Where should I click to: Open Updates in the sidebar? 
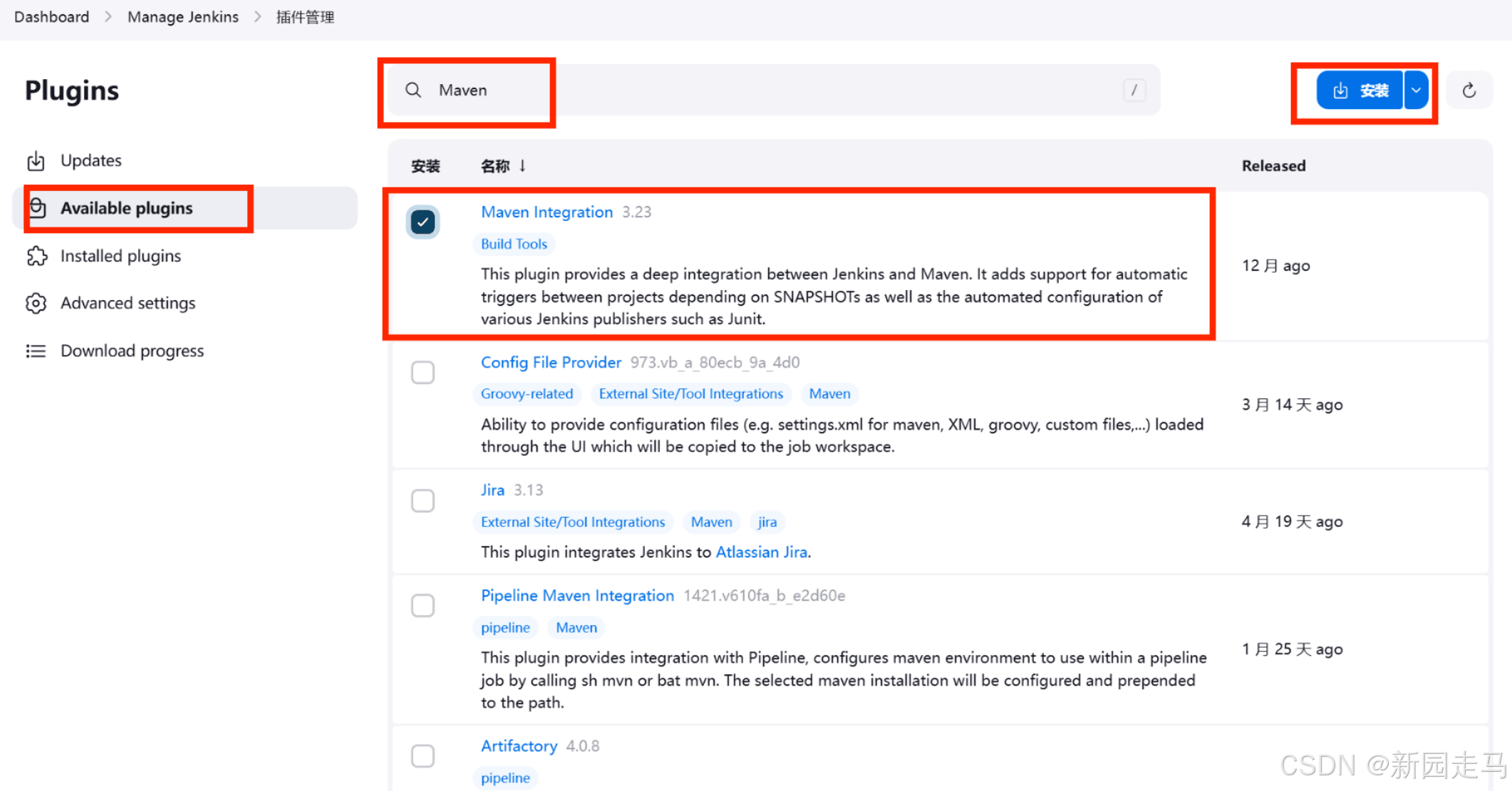pos(185,161)
